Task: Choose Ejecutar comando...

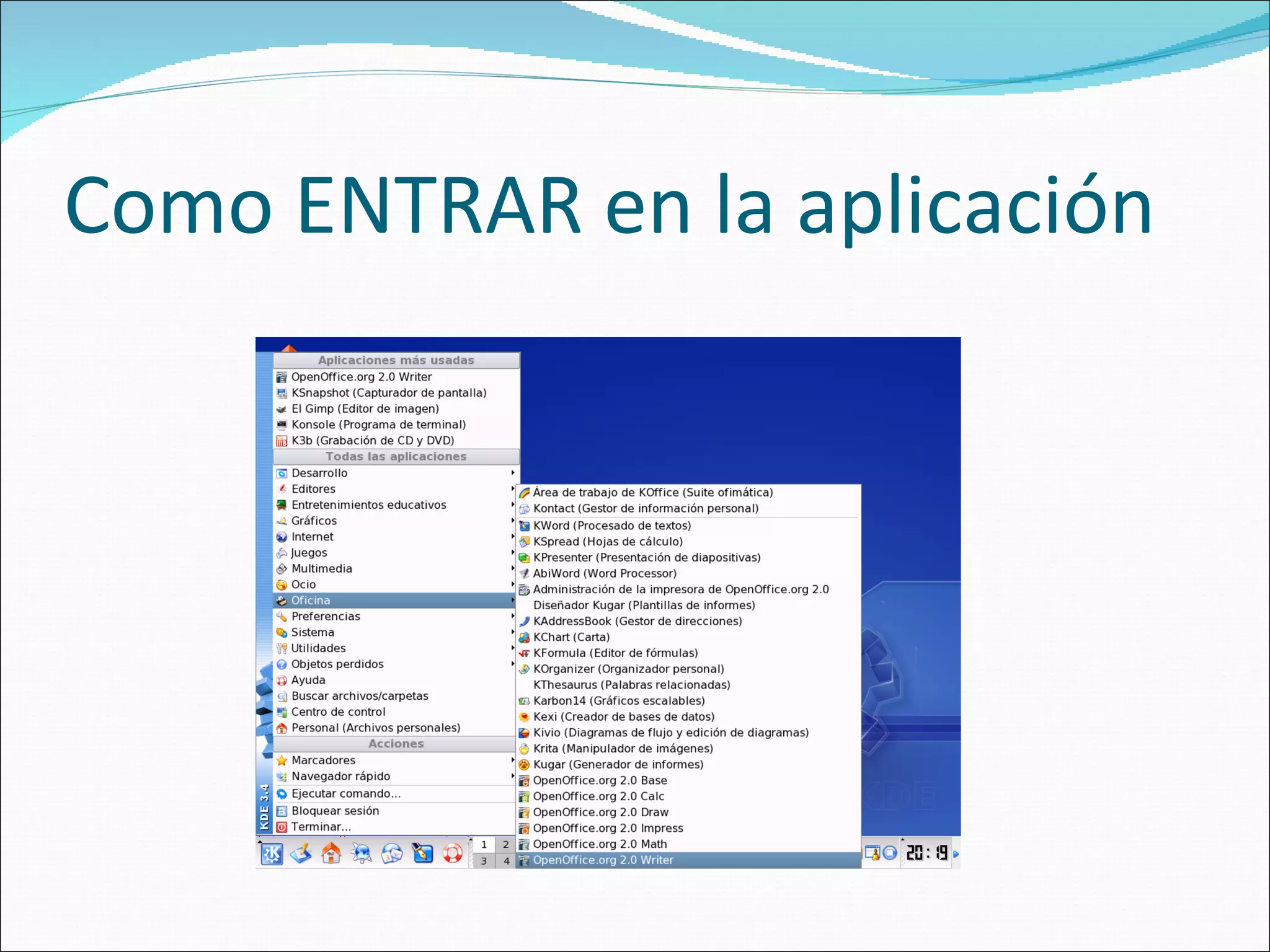Action: (394, 794)
